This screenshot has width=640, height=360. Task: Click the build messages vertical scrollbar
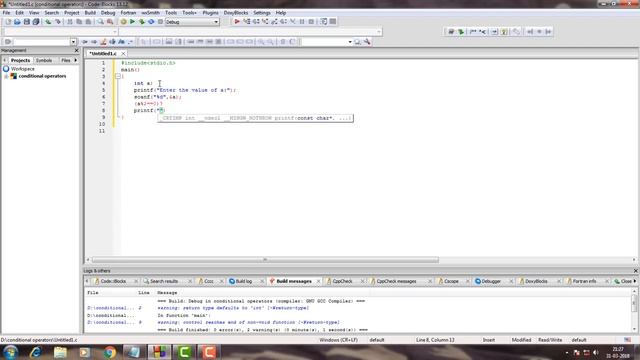[634, 304]
